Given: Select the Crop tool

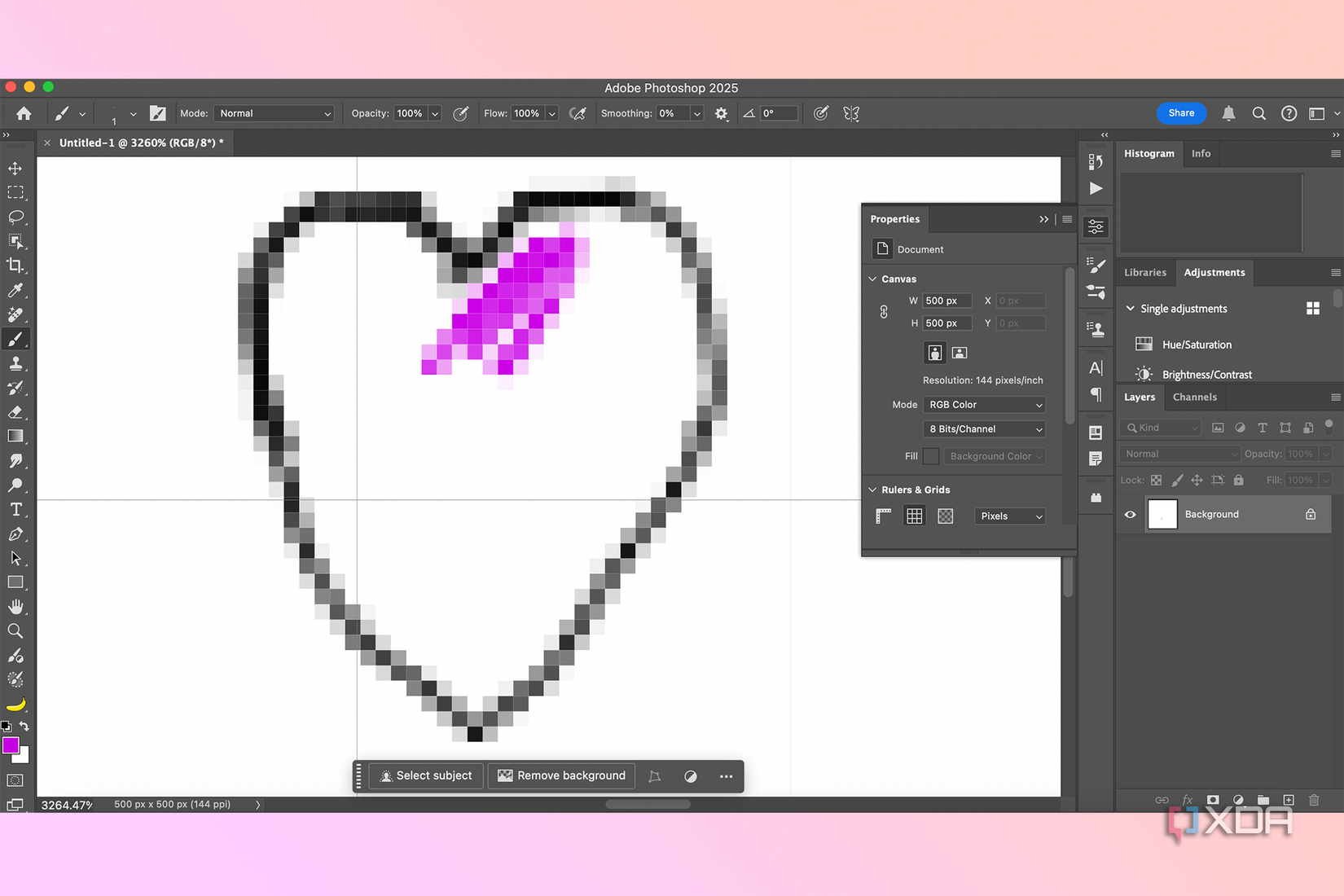Looking at the screenshot, I should [16, 266].
